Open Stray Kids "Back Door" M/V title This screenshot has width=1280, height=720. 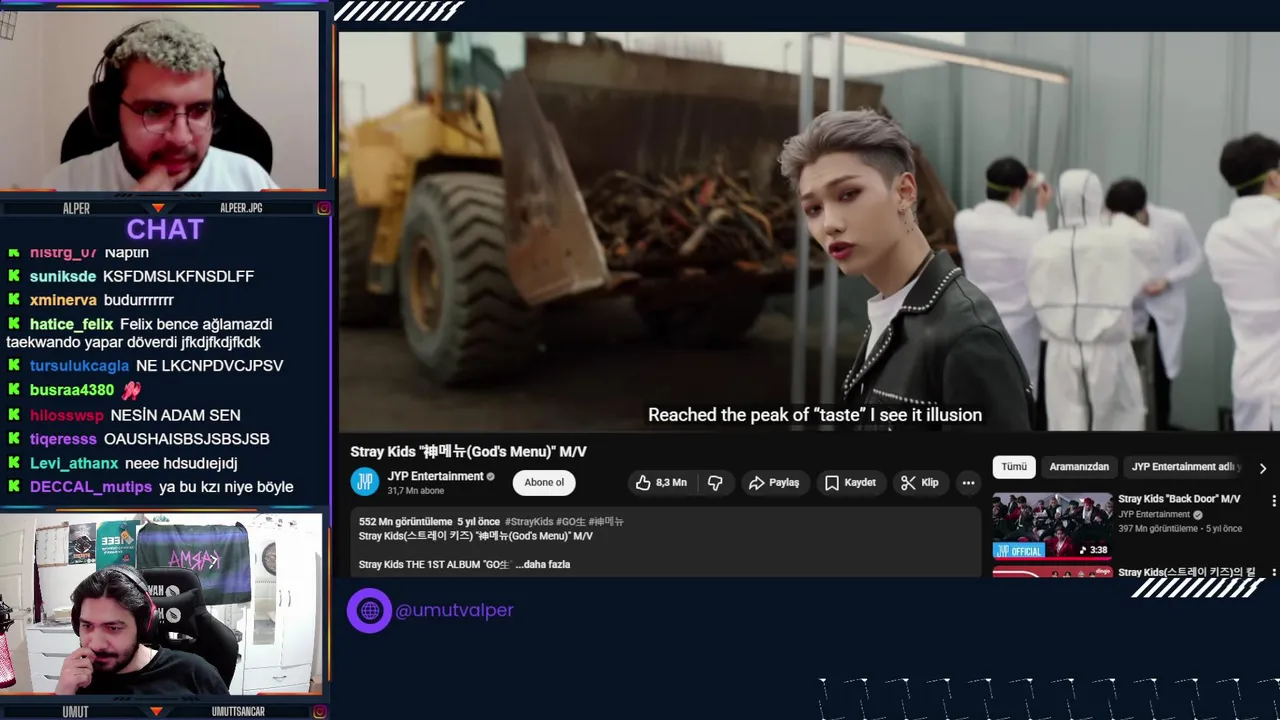click(1179, 498)
